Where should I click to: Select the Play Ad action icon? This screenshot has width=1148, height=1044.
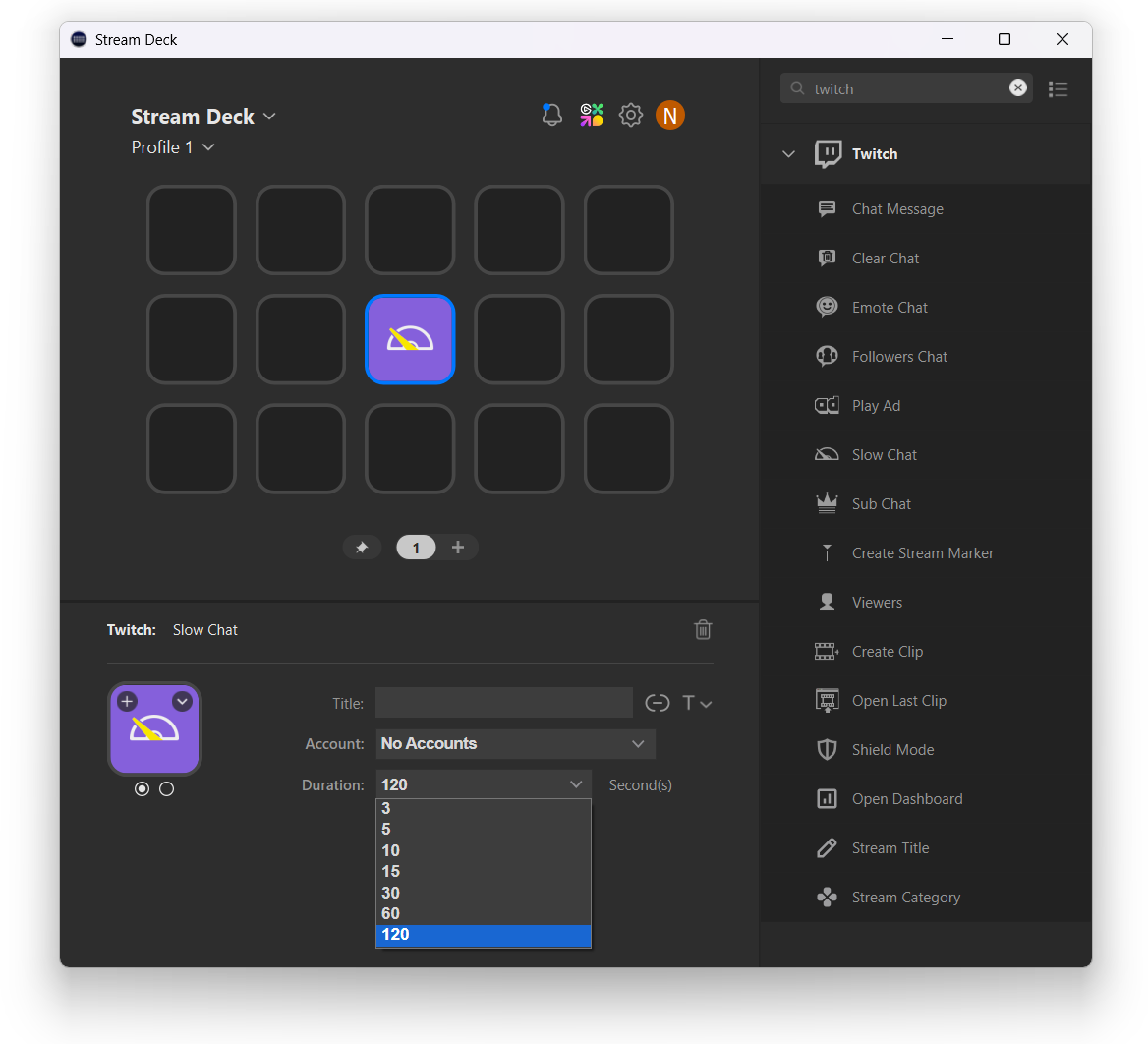[x=827, y=405]
